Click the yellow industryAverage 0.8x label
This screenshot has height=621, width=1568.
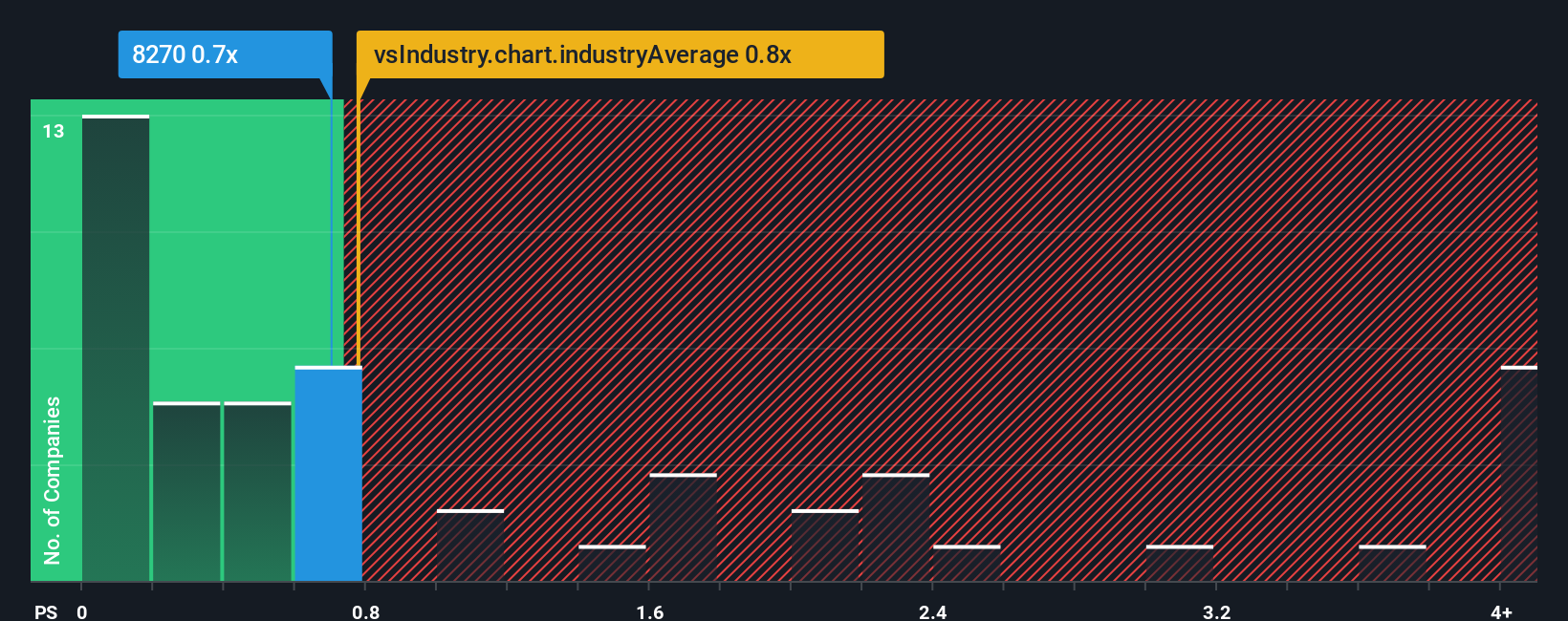[620, 54]
